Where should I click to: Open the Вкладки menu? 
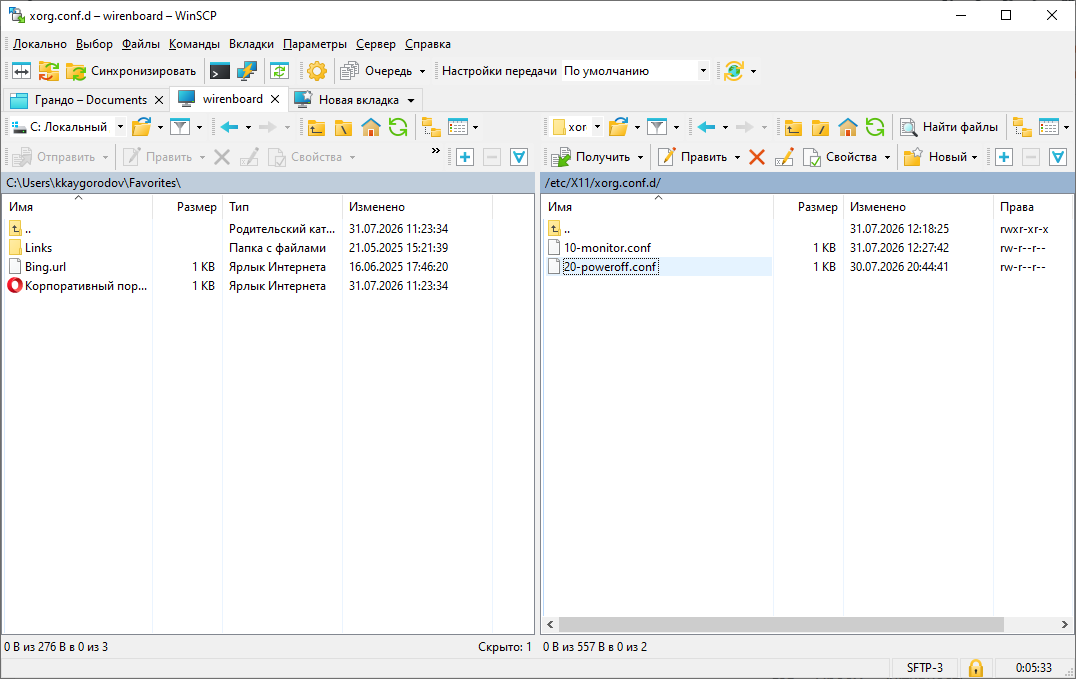[x=251, y=44]
